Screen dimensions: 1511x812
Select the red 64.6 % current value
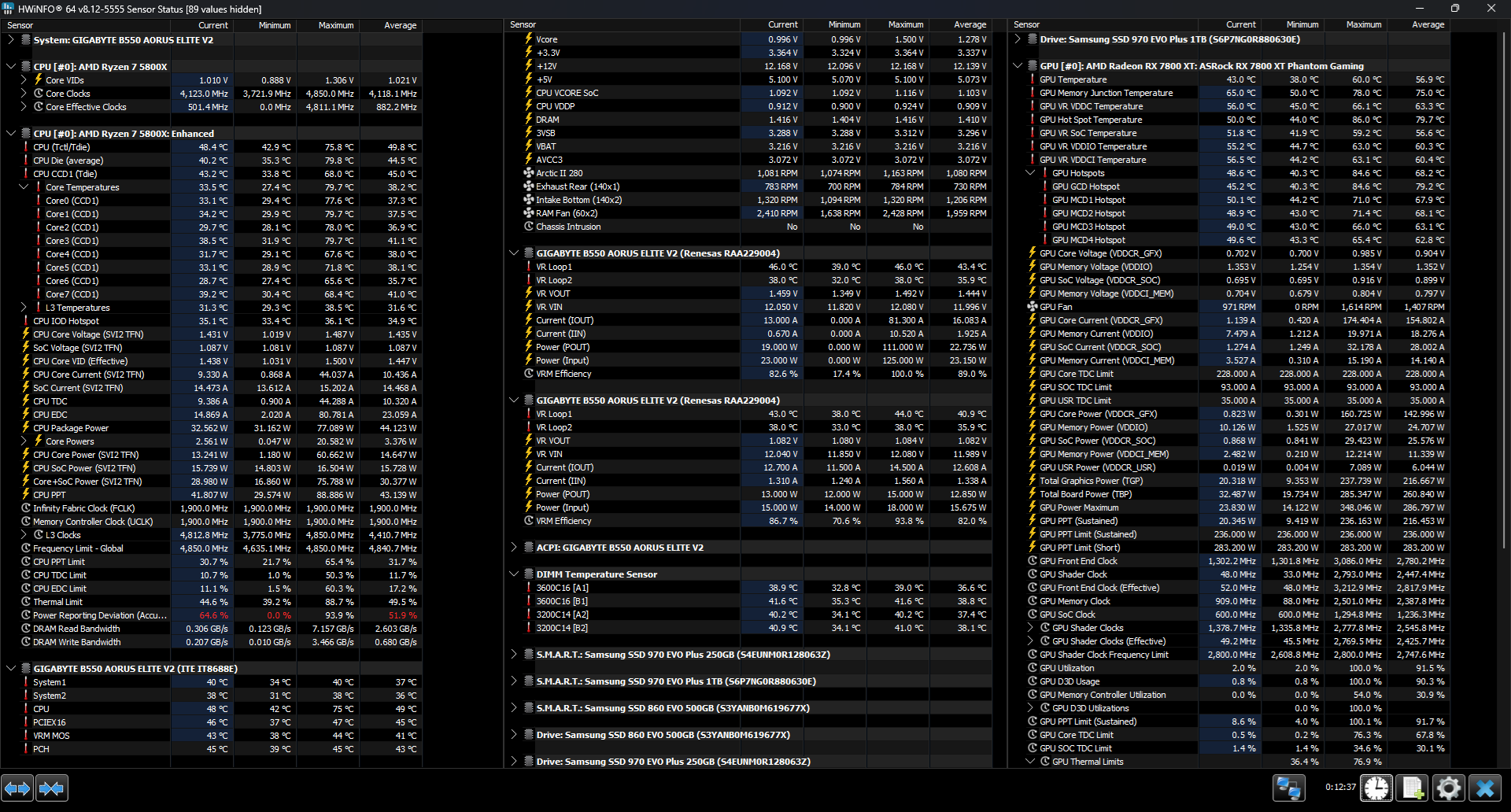(213, 615)
